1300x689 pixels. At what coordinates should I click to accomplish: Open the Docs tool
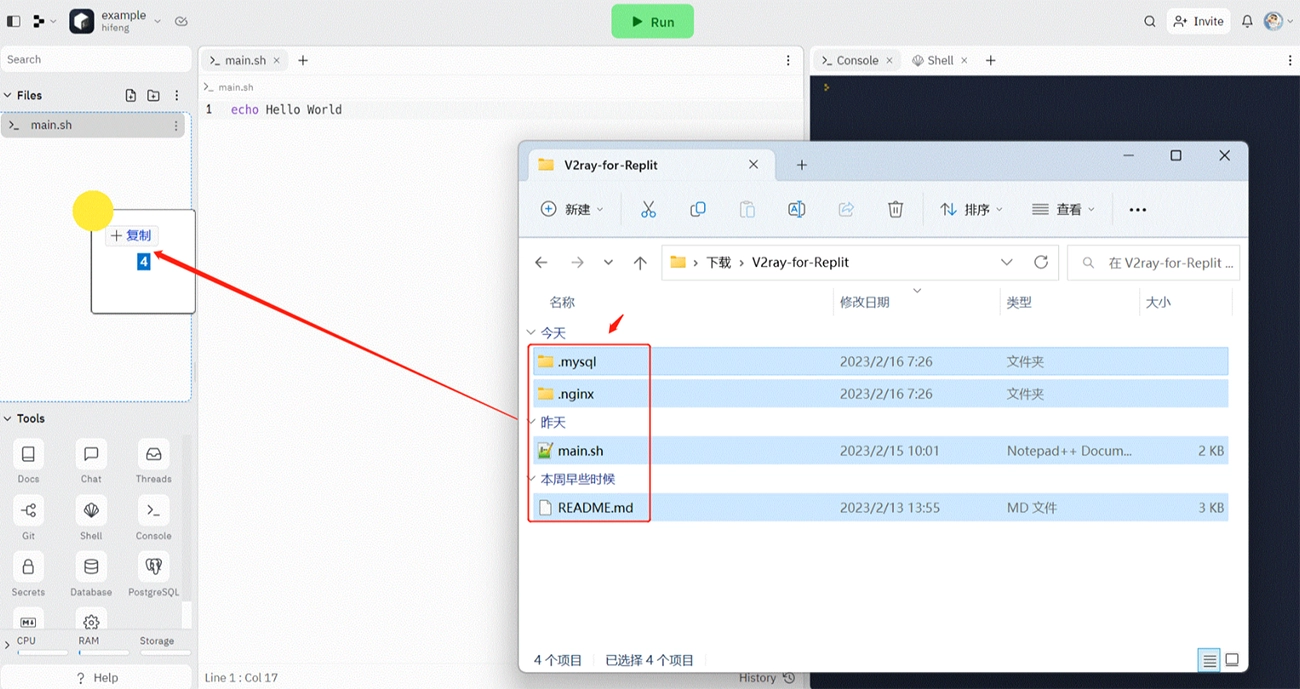28,461
